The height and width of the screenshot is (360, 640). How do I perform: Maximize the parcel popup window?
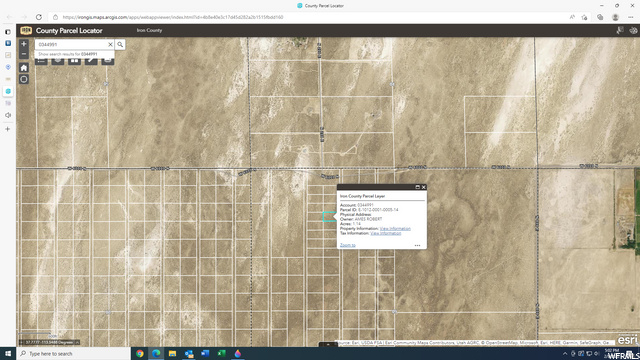(417, 187)
